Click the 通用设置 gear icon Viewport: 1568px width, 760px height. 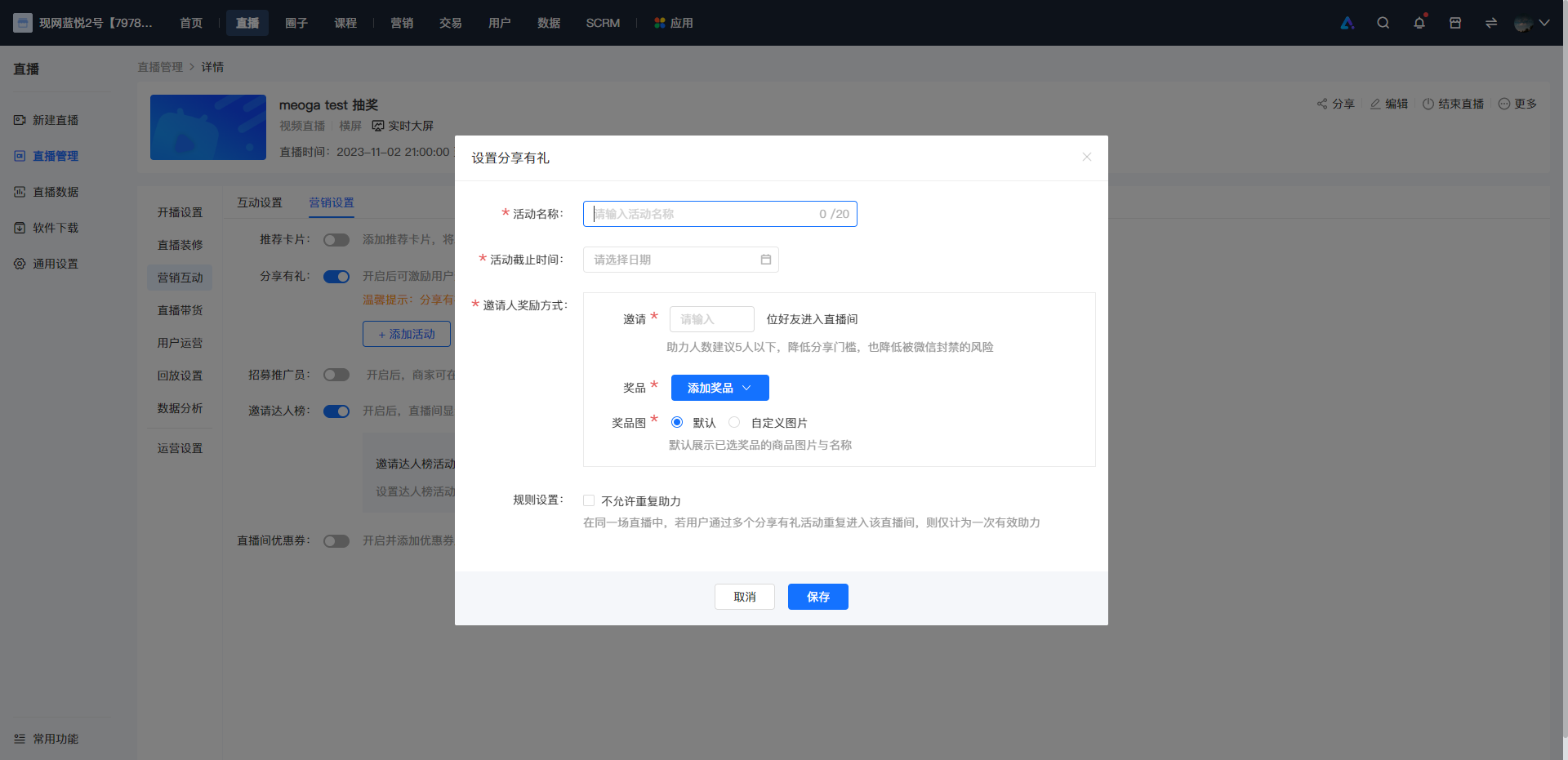(x=20, y=264)
